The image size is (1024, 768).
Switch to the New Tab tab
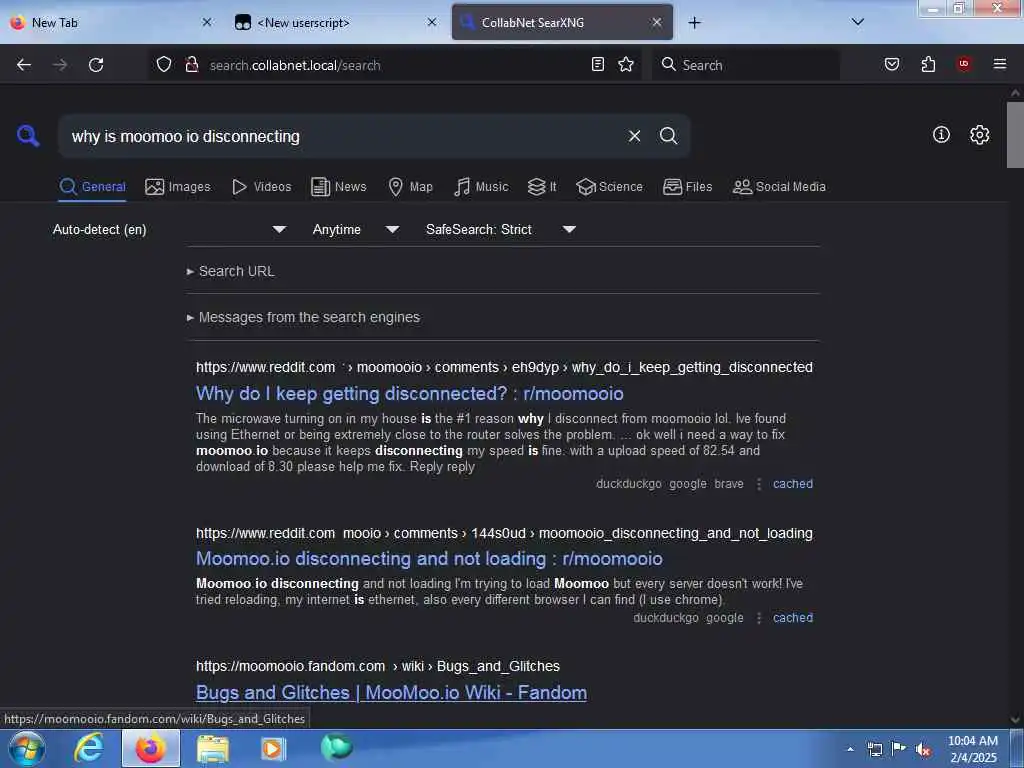point(111,23)
